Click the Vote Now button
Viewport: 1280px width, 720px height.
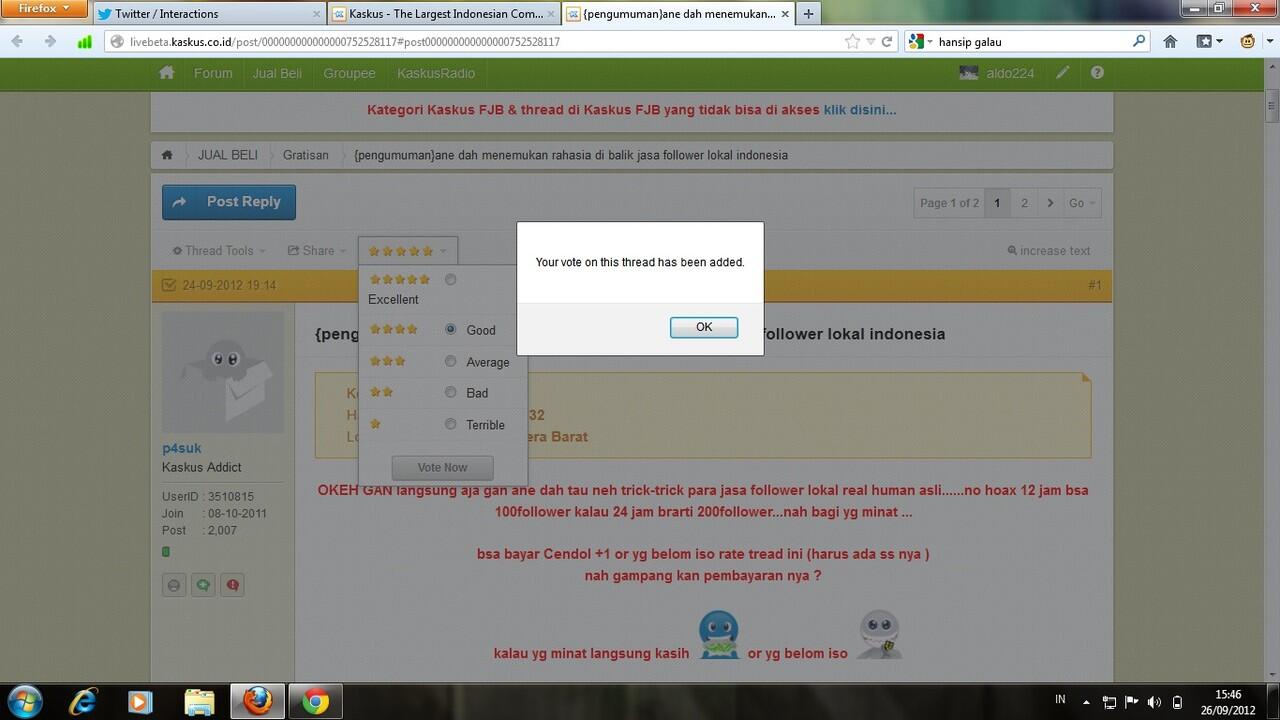point(442,468)
